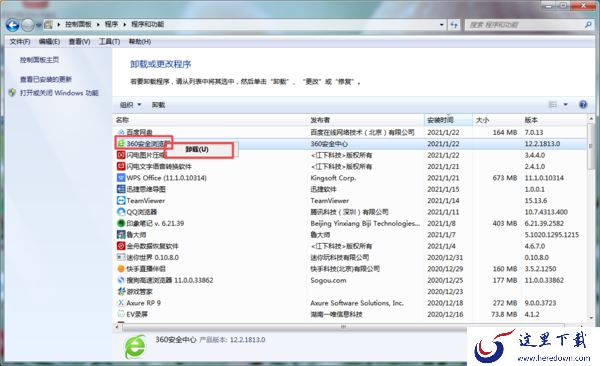600x366 pixels.
Task: Open the 控制面板主页 link
Action: click(39, 60)
